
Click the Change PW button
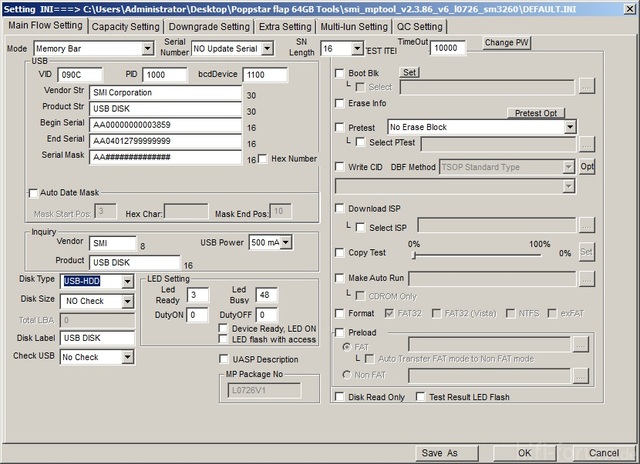(x=507, y=44)
